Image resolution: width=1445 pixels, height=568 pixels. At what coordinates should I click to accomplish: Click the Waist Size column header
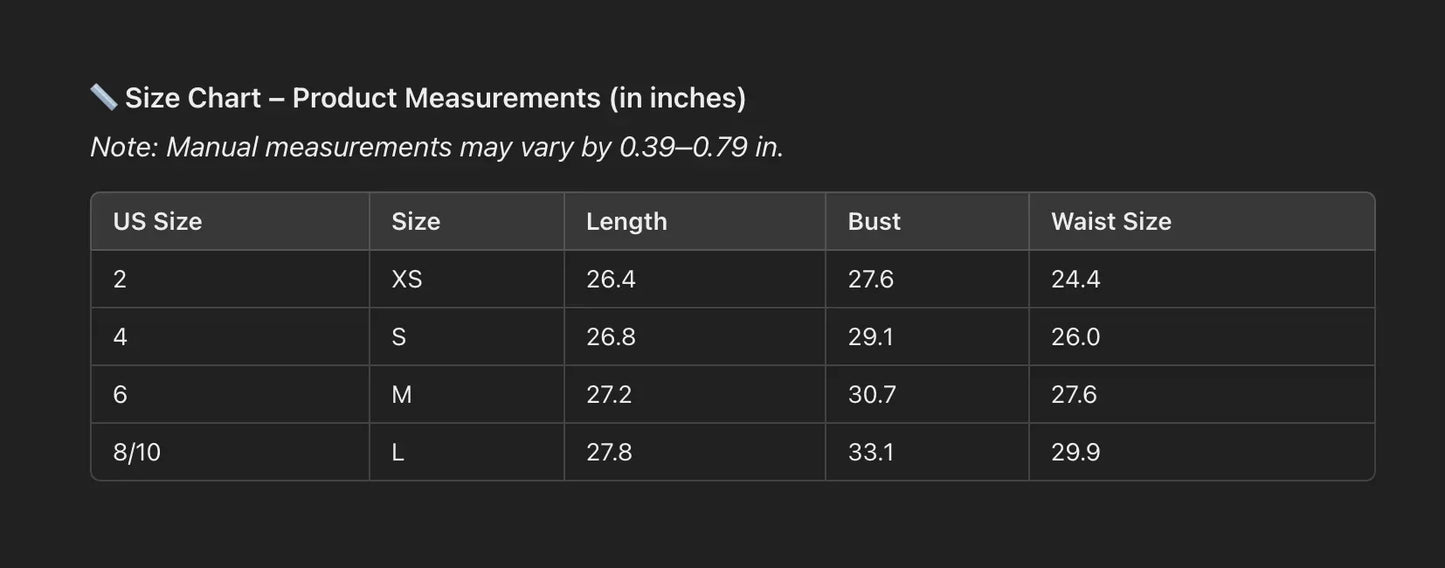pyautogui.click(x=1111, y=221)
